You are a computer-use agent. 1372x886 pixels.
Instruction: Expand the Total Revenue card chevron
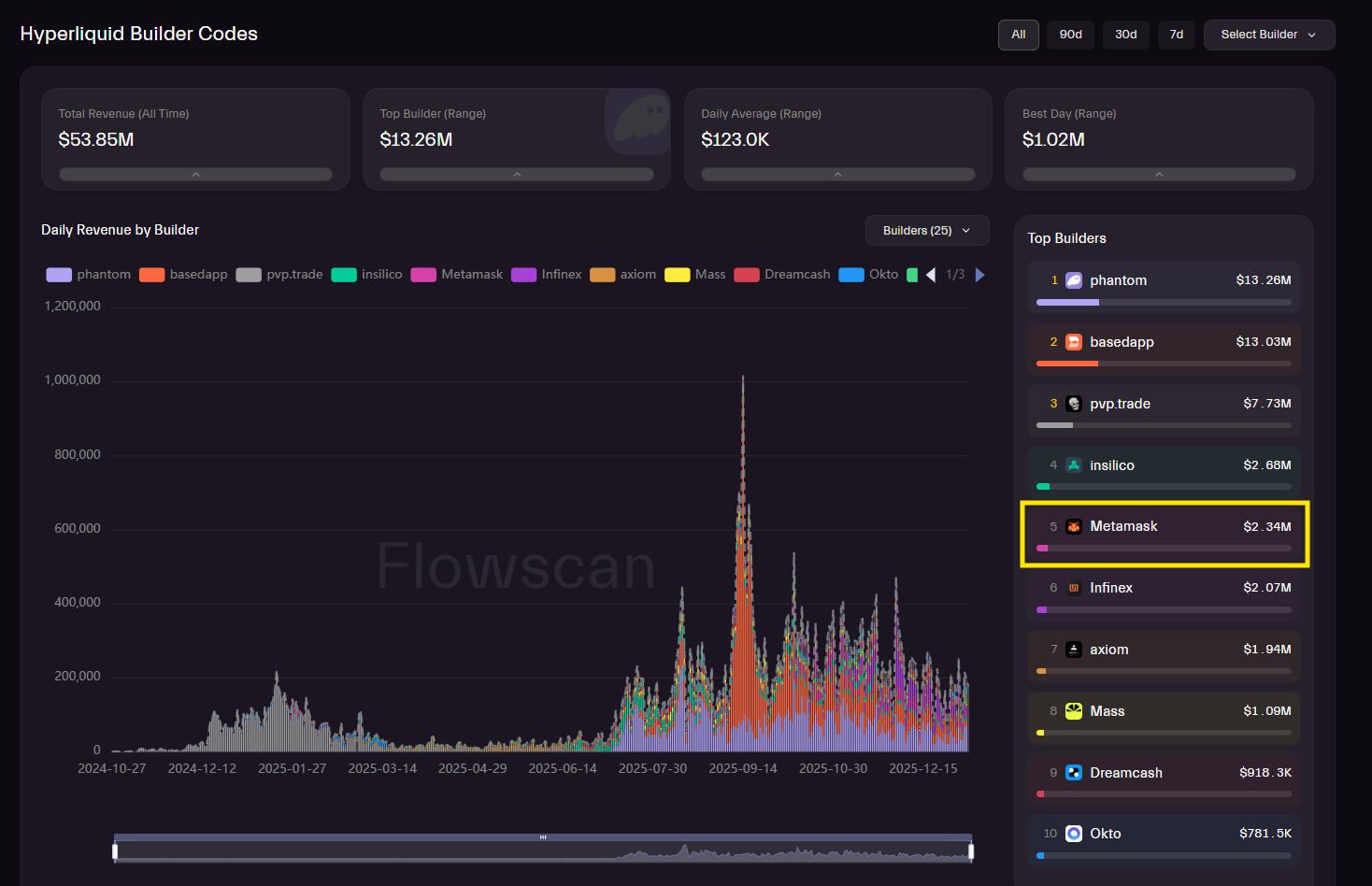[195, 174]
